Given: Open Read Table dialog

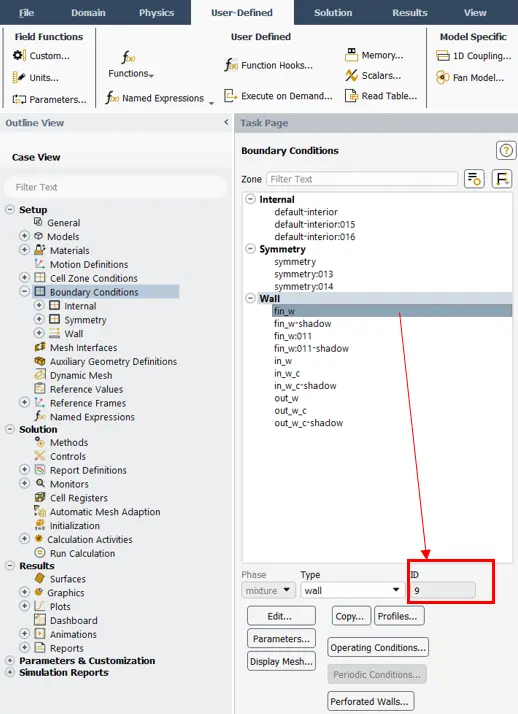Looking at the screenshot, I should click(381, 96).
